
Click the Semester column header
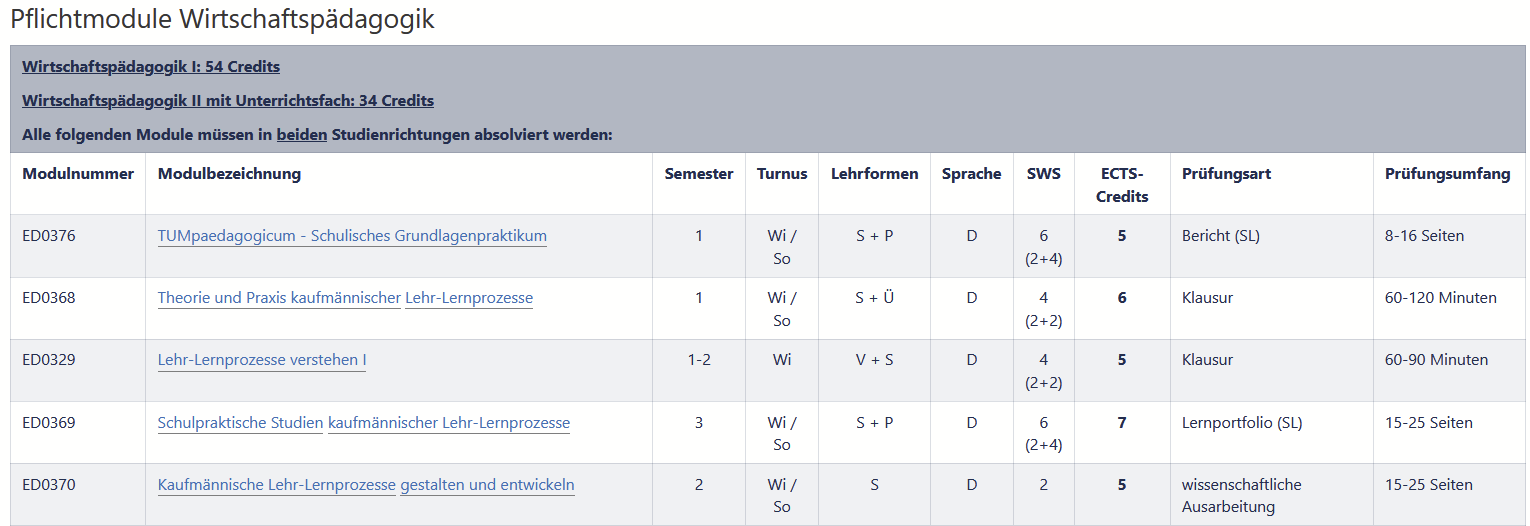coord(699,174)
